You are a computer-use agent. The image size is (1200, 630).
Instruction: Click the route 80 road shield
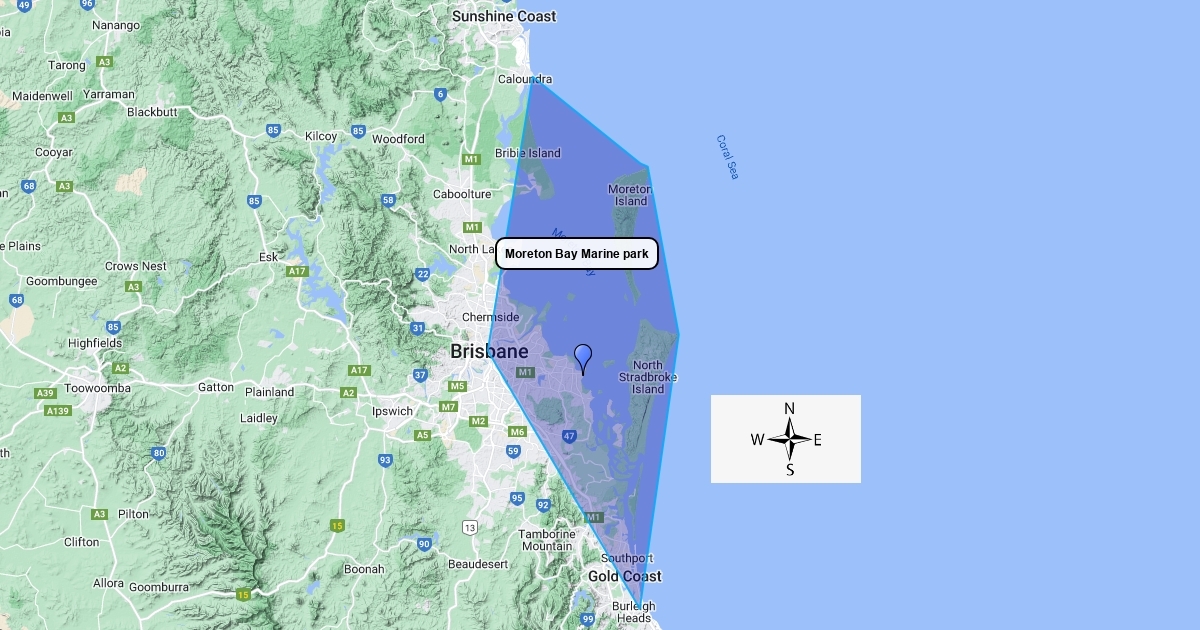pyautogui.click(x=159, y=453)
